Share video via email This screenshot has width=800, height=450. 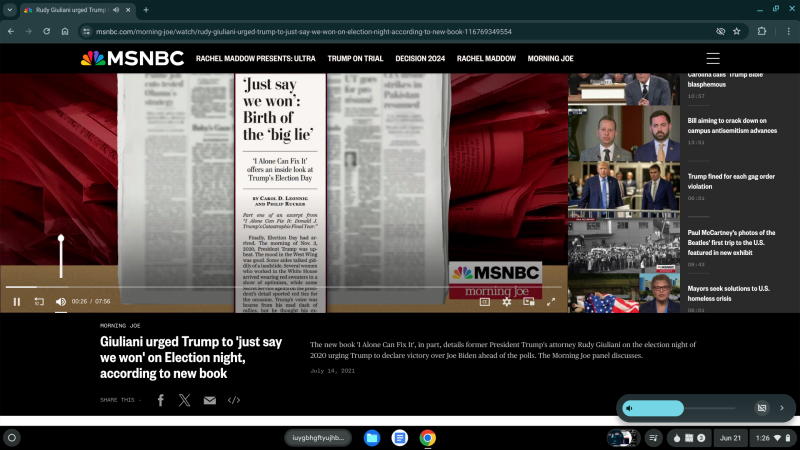tap(210, 401)
